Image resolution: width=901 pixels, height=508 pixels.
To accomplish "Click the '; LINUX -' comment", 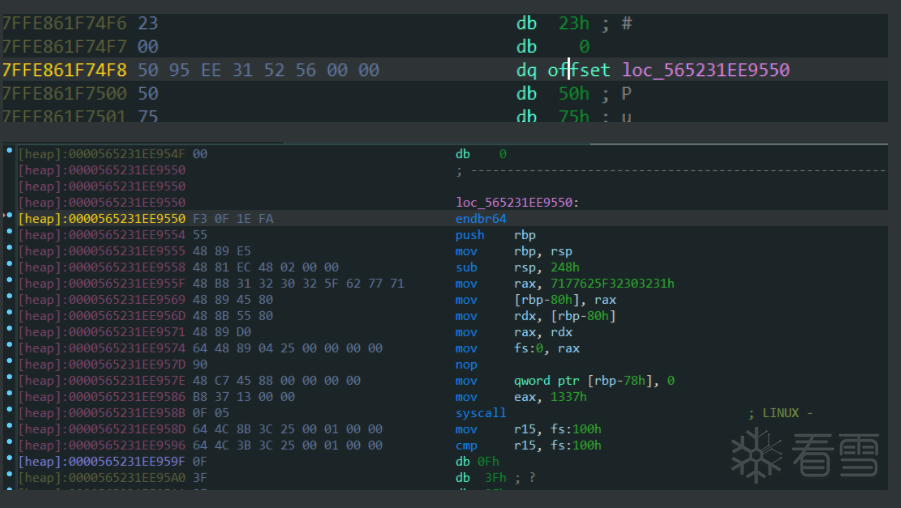I will tap(780, 413).
